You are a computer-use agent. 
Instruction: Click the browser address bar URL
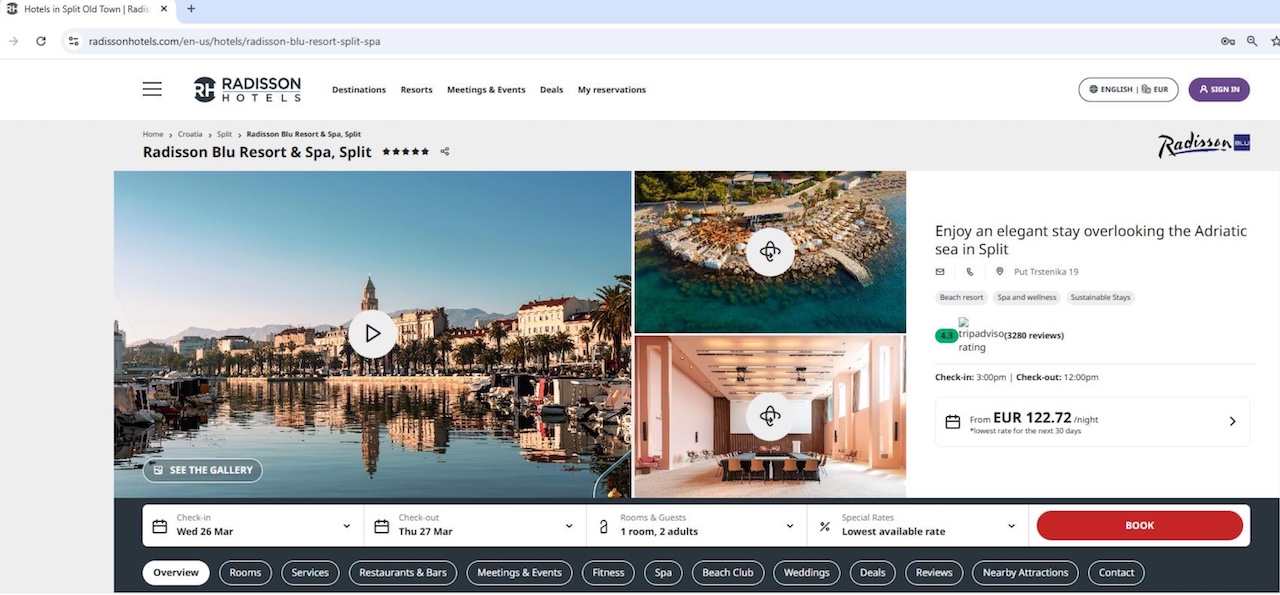pos(234,41)
